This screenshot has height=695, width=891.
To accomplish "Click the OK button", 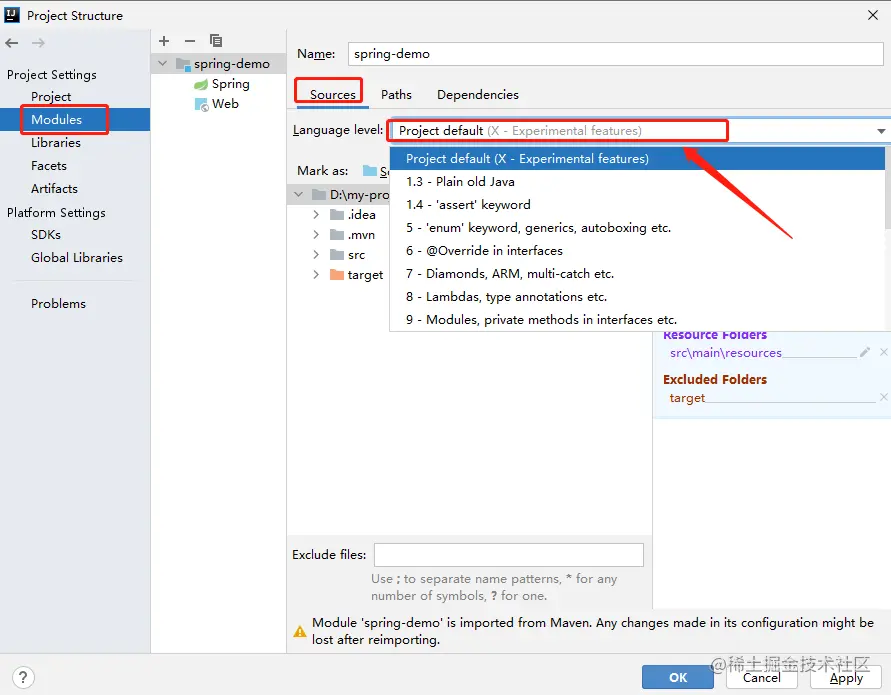I will (678, 677).
